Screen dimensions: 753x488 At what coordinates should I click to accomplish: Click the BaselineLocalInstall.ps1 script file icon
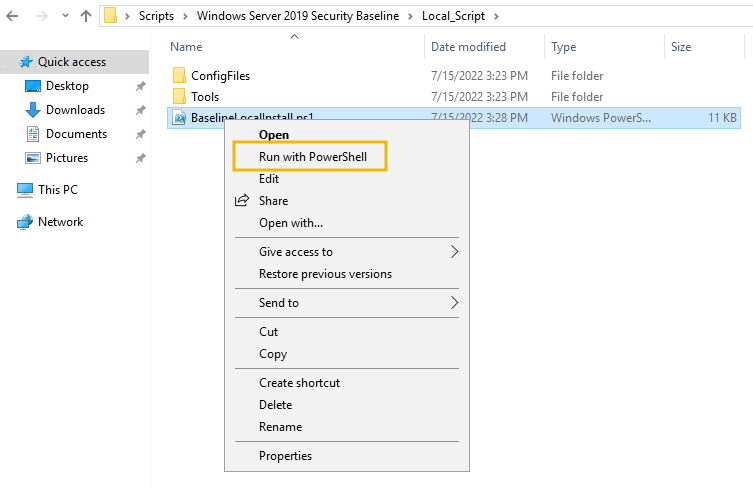tap(179, 118)
